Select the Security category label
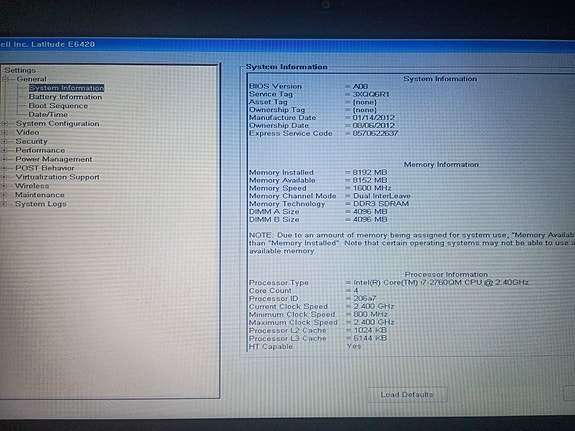This screenshot has height=431, width=575. (x=32, y=141)
